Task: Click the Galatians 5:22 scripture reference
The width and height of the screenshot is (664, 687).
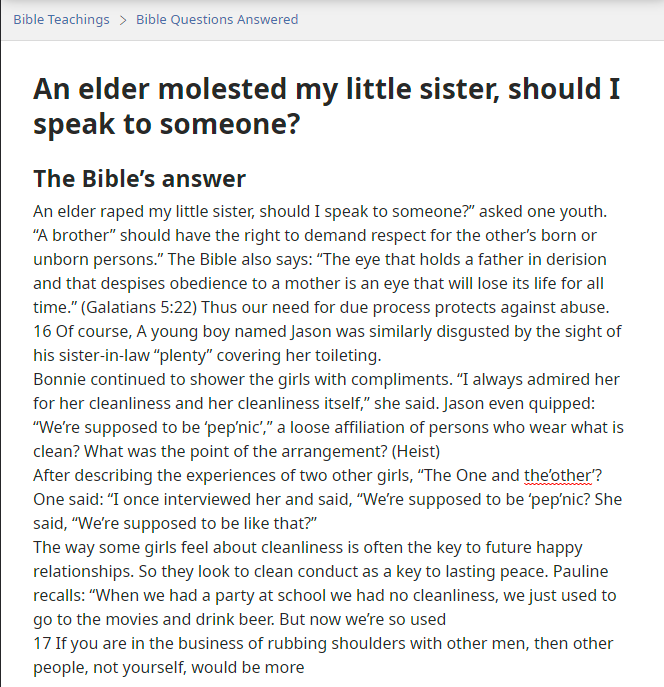Action: coord(139,307)
